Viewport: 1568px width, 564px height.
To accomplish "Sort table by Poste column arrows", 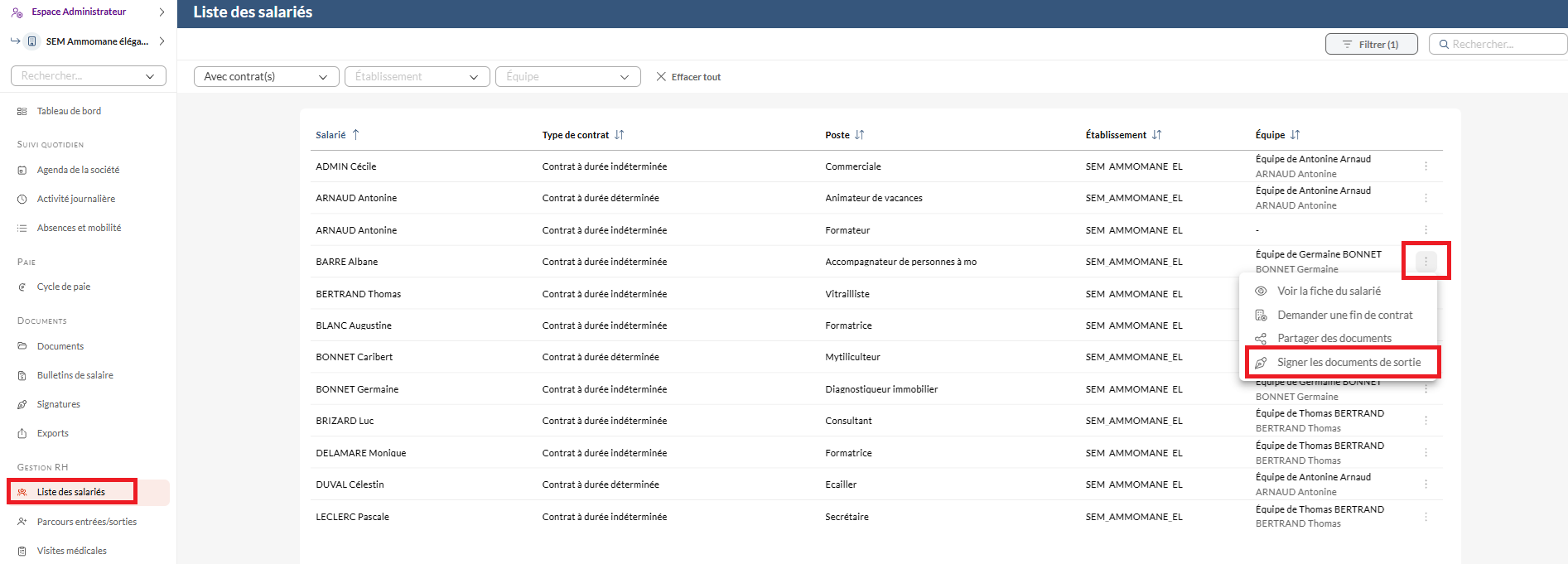I will pyautogui.click(x=859, y=135).
